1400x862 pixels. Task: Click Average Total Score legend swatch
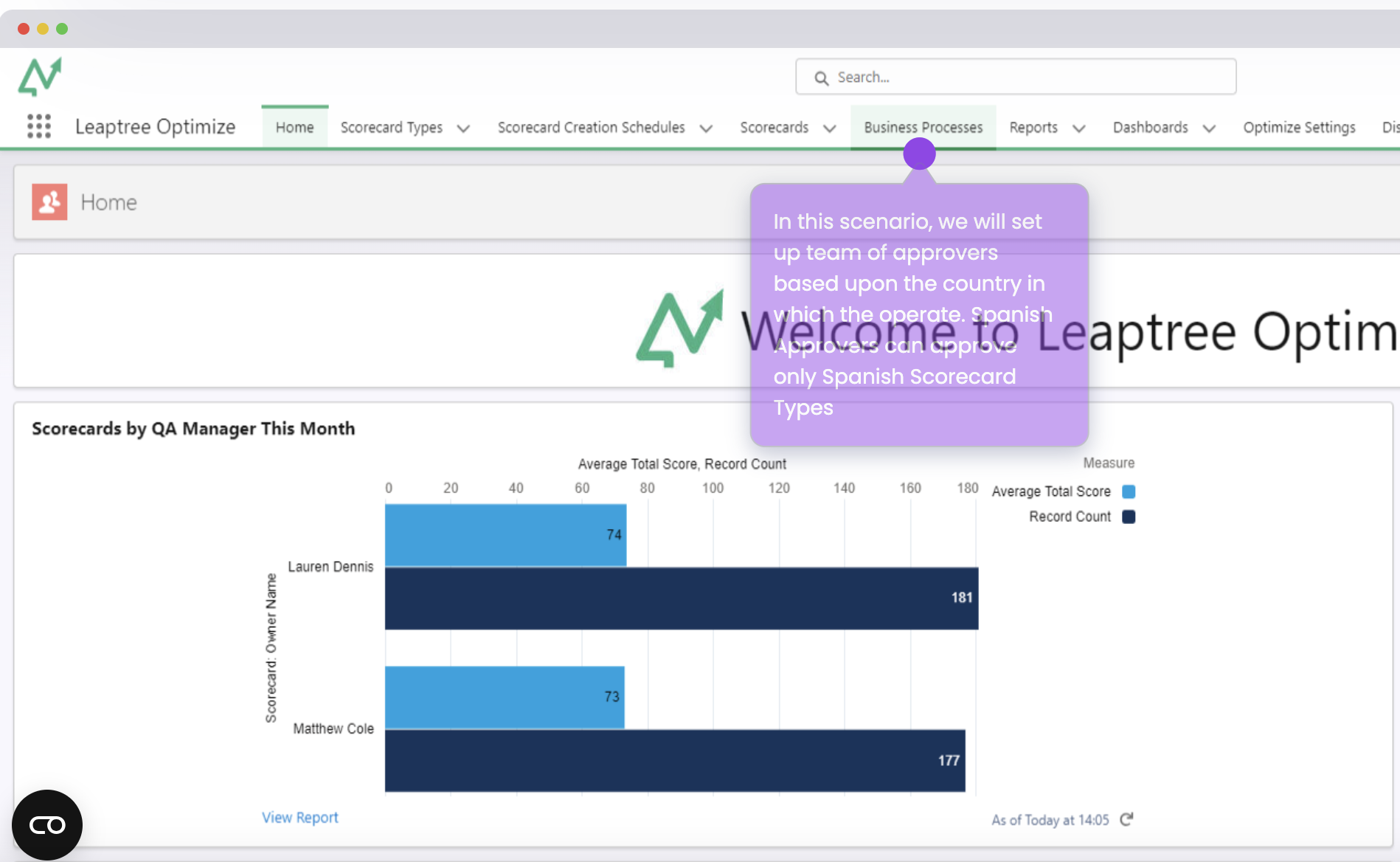tap(1129, 492)
